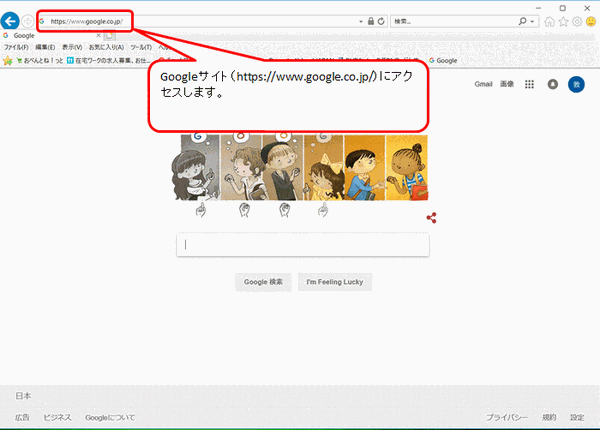The image size is (600, 430).
Task: Open the 表示(V) menu
Action: [x=72, y=47]
